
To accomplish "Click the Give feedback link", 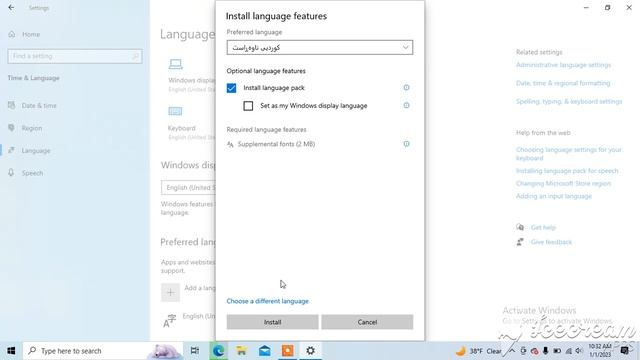I will coord(551,242).
